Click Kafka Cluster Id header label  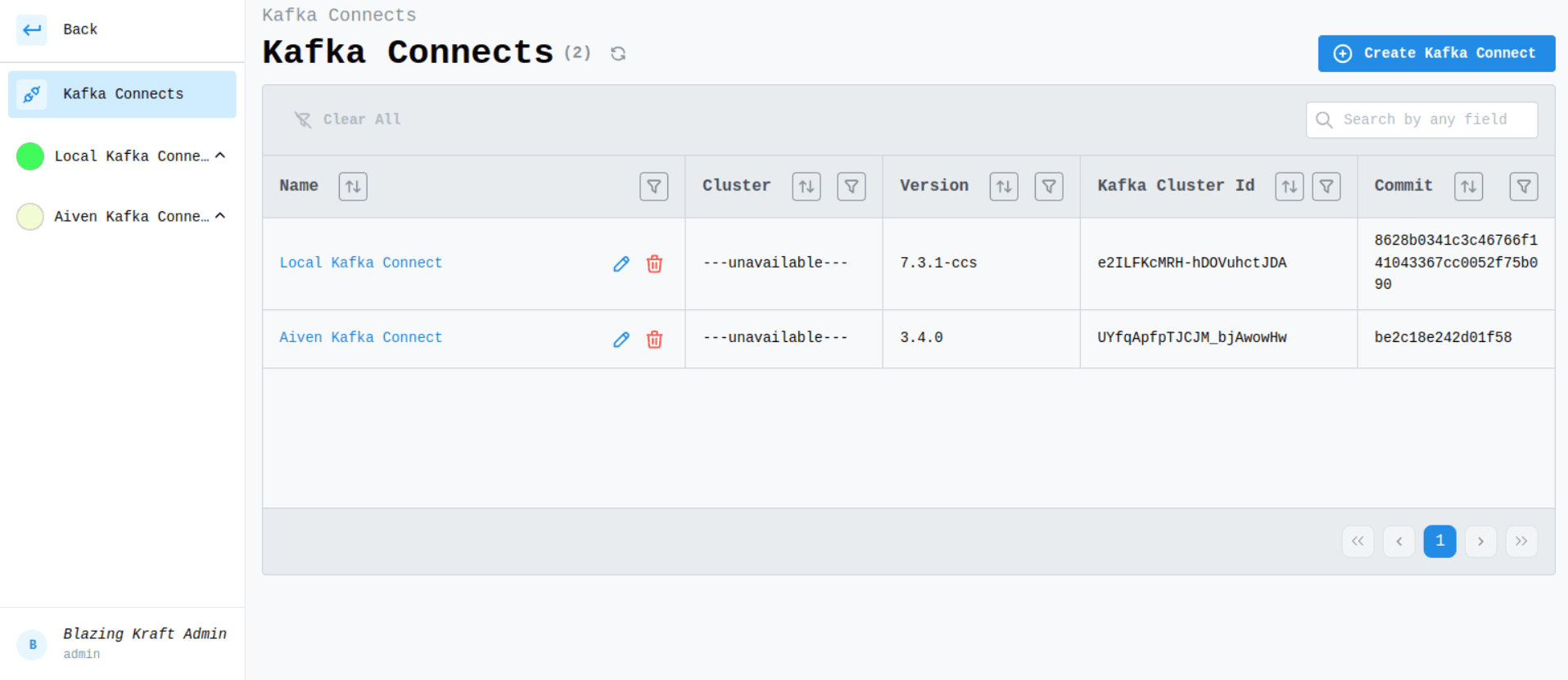(x=1176, y=186)
